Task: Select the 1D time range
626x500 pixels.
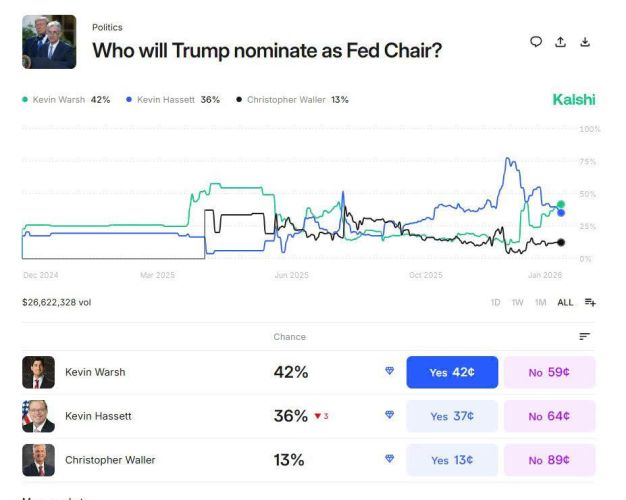Action: coord(495,302)
